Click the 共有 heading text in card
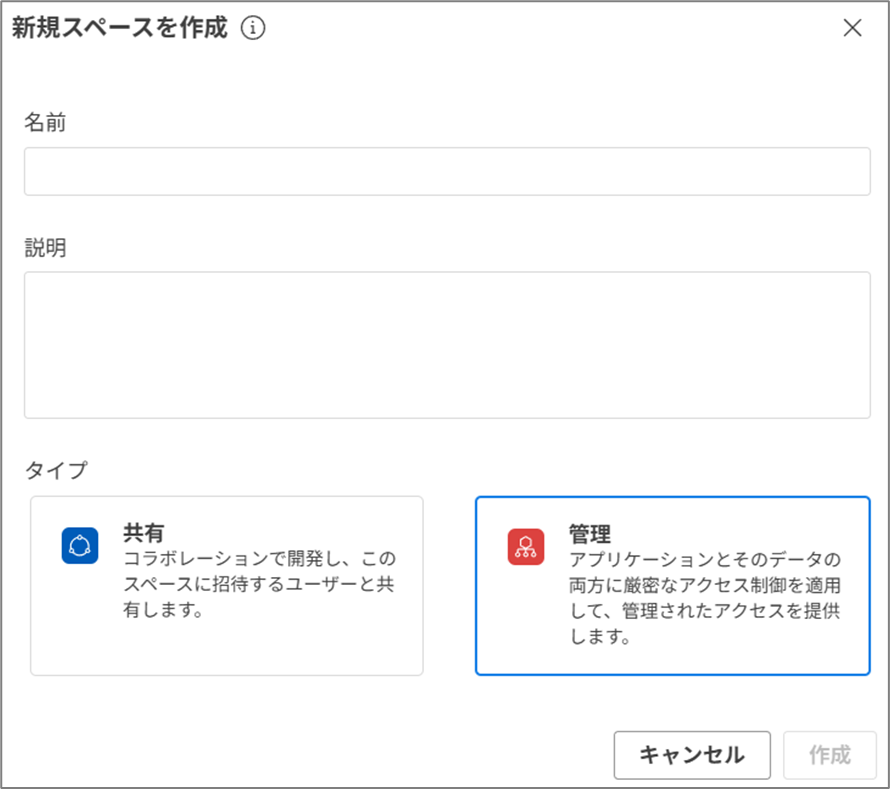 [x=143, y=533]
